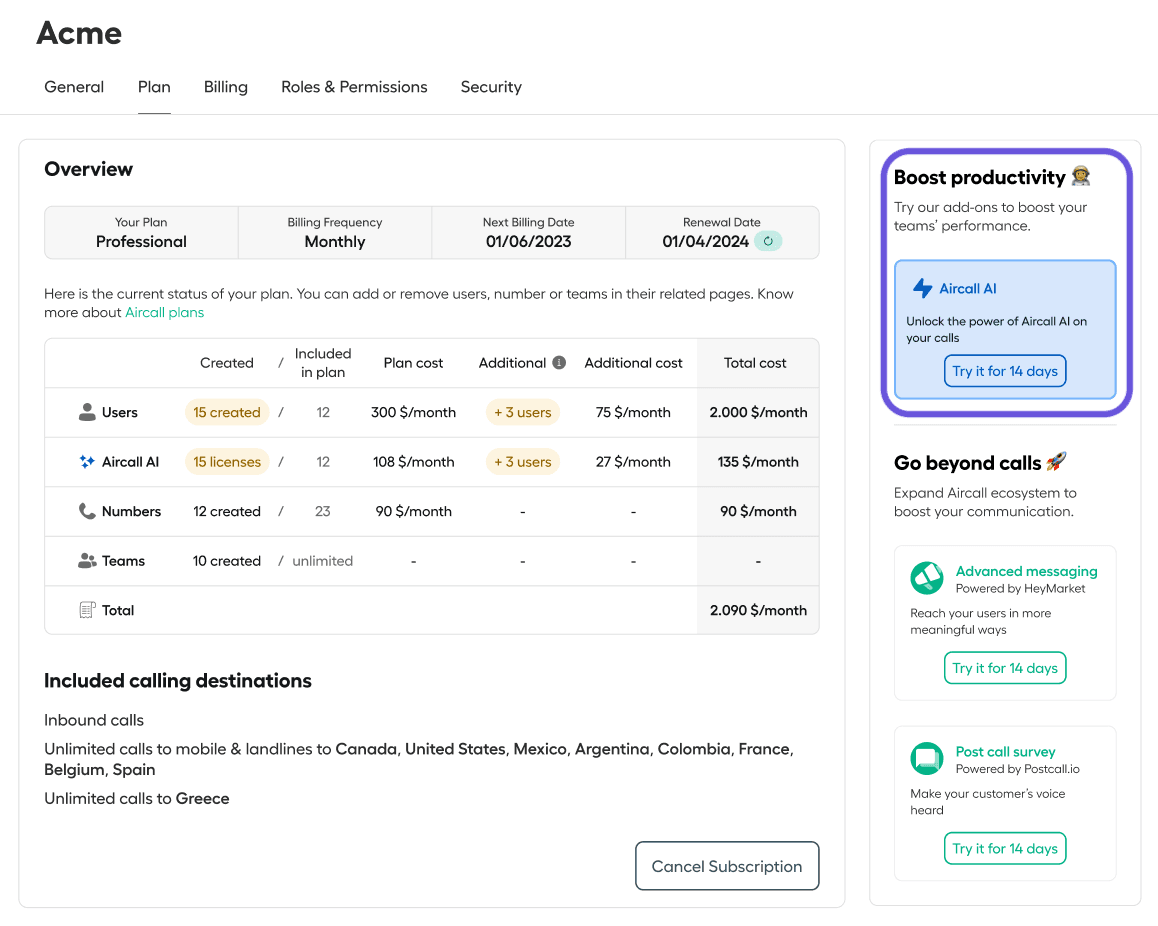The image size is (1158, 926).
Task: Open the Aircall plans link
Action: [164, 312]
